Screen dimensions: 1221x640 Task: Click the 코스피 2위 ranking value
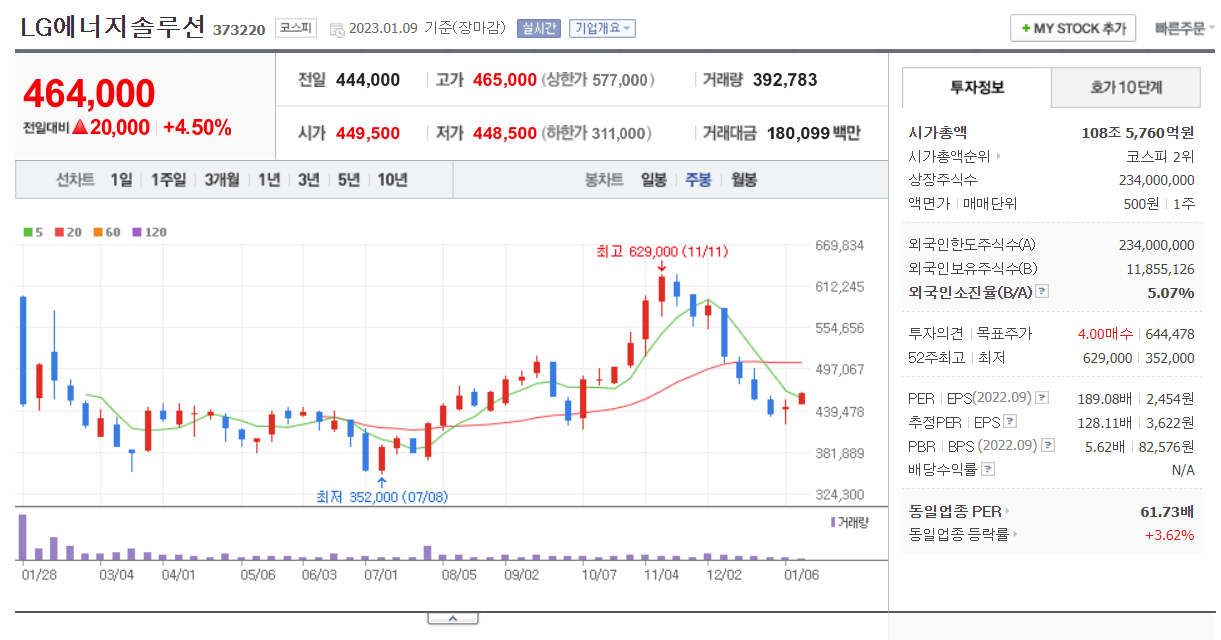point(1160,156)
